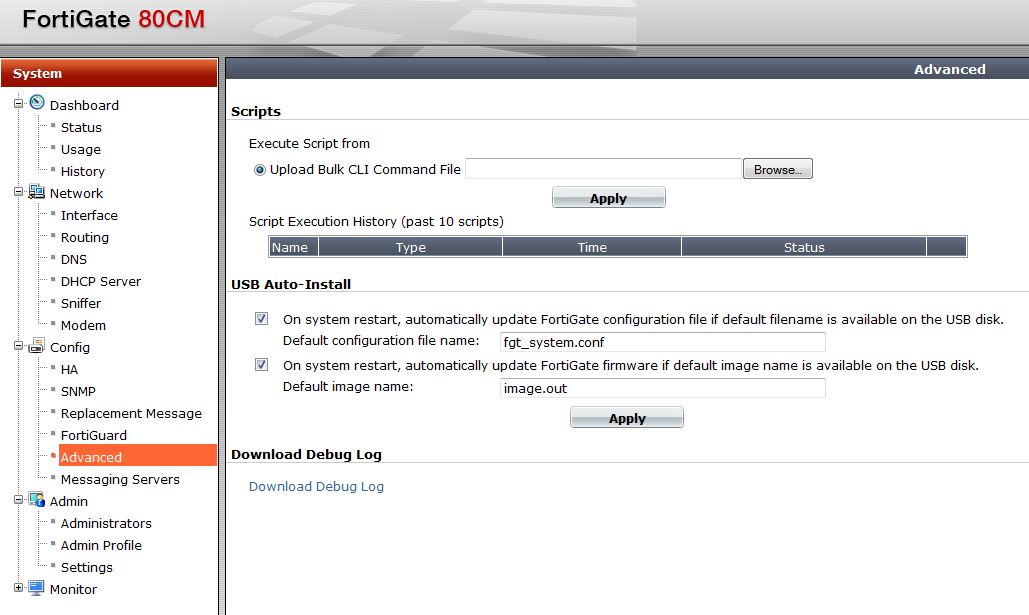Open the Settings page
The width and height of the screenshot is (1029, 615).
[x=87, y=567]
